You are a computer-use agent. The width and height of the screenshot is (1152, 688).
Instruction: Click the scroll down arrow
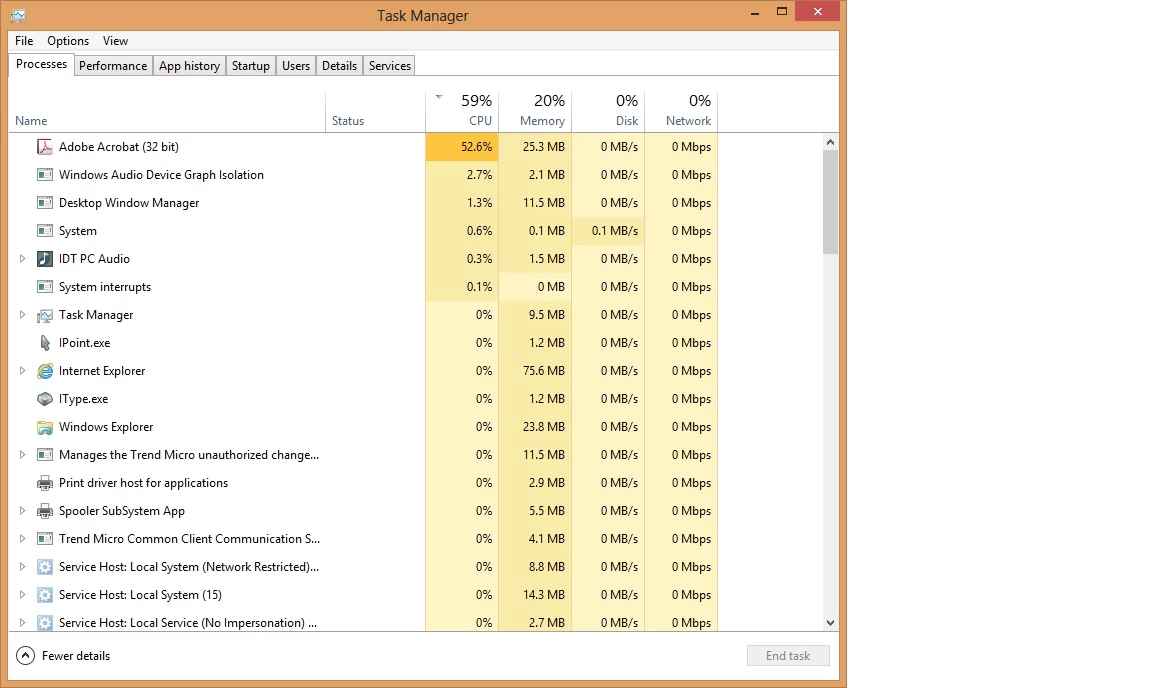tap(830, 623)
